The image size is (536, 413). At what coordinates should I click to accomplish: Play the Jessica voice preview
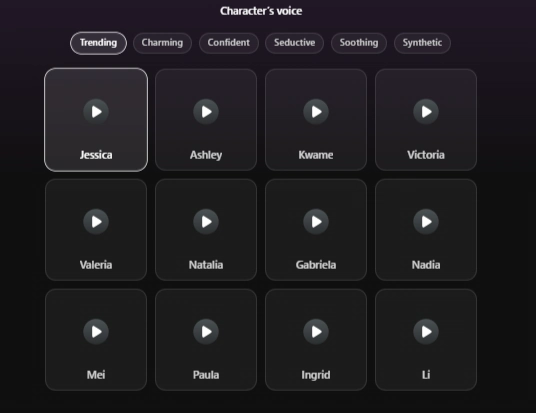point(96,112)
